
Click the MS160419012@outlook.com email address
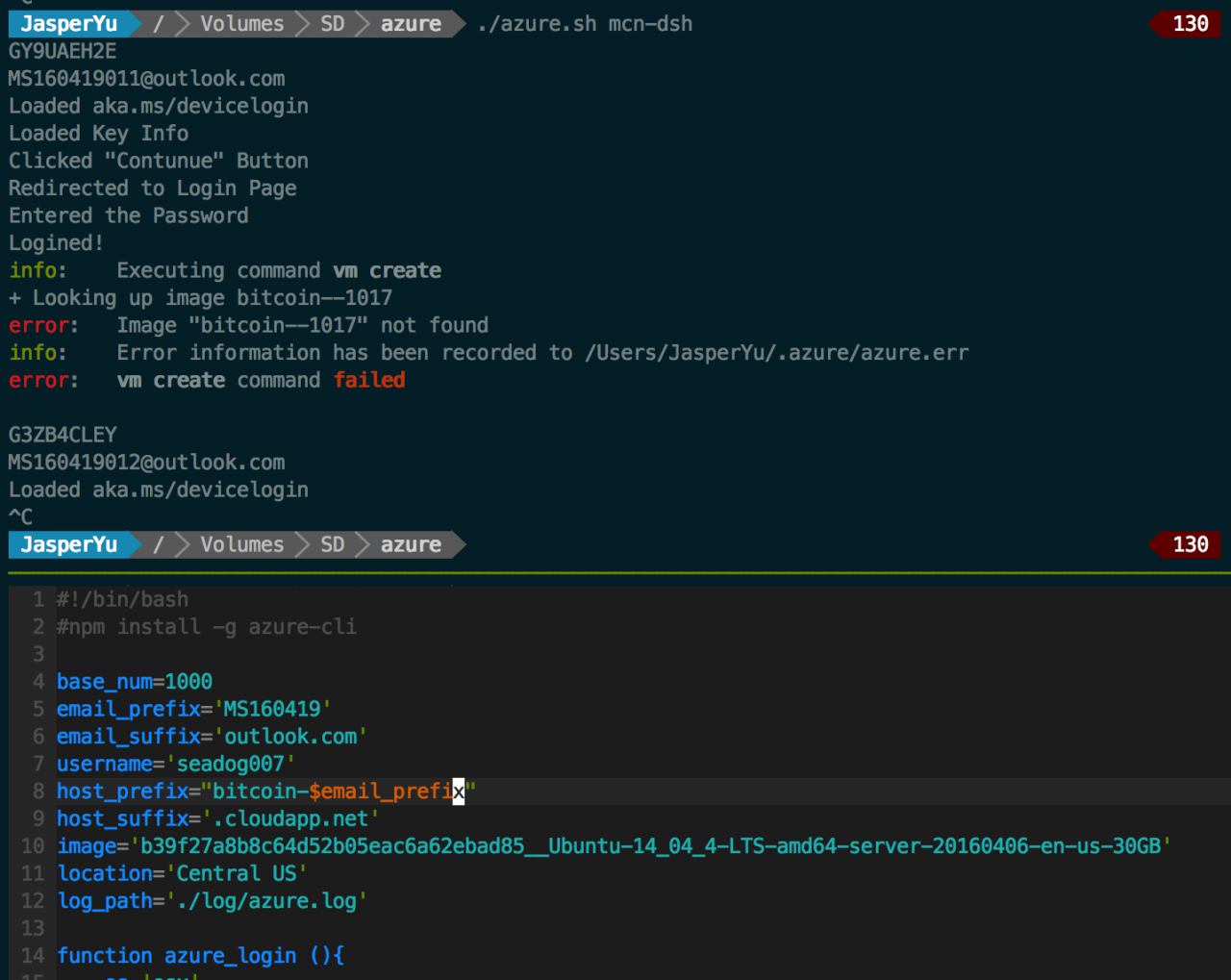point(146,463)
